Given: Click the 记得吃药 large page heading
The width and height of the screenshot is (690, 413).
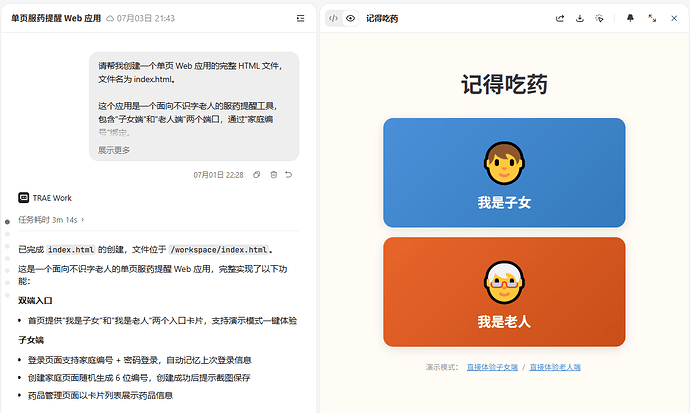Looking at the screenshot, I should point(504,84).
